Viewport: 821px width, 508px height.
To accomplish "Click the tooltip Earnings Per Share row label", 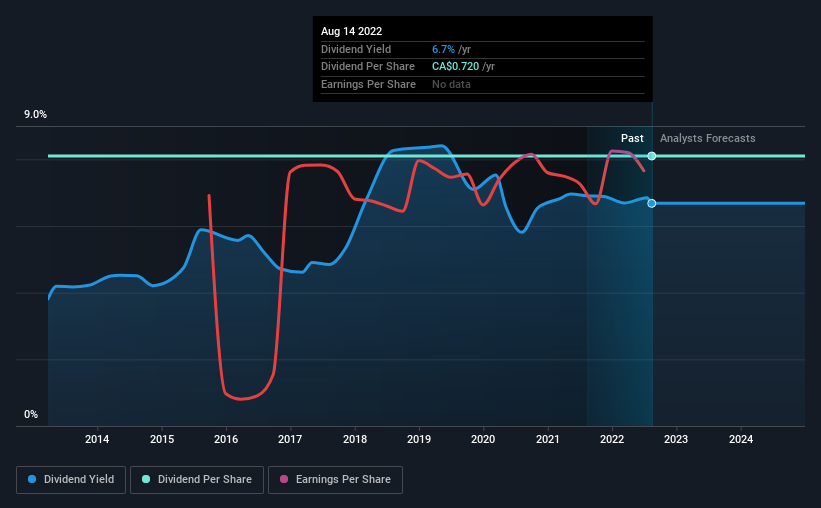I will coord(368,84).
